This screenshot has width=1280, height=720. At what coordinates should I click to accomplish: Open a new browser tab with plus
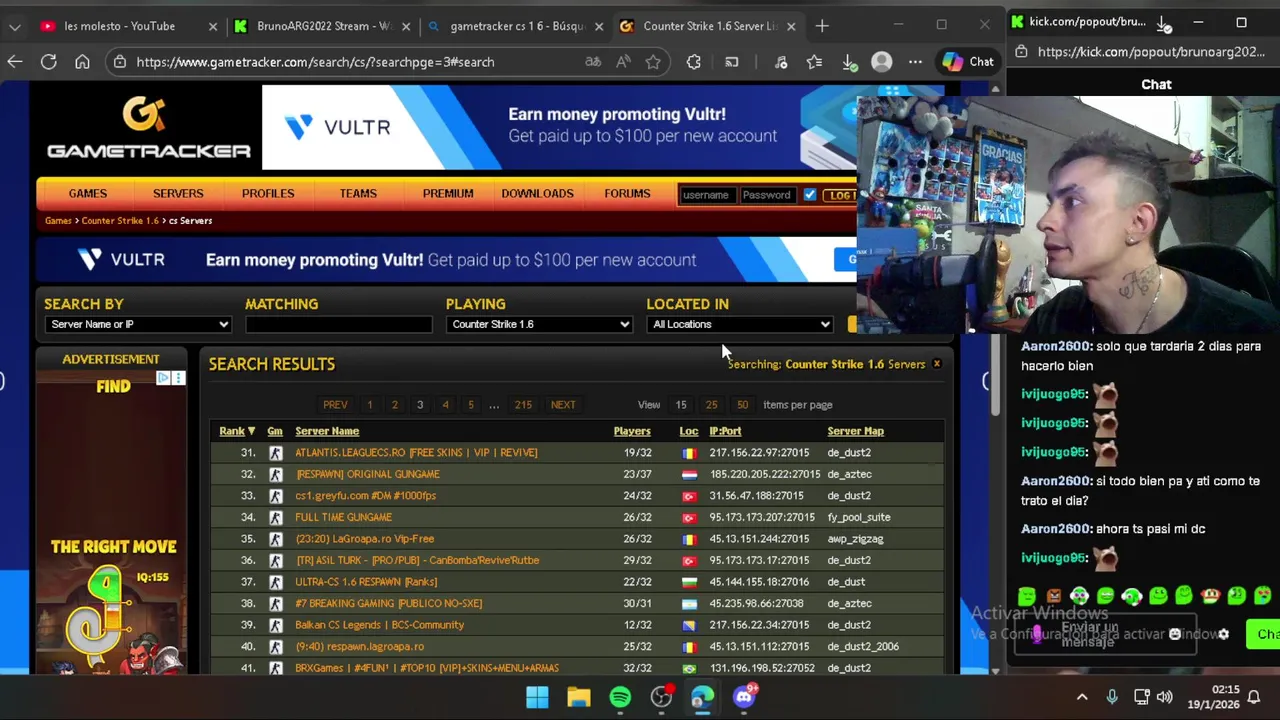click(822, 26)
